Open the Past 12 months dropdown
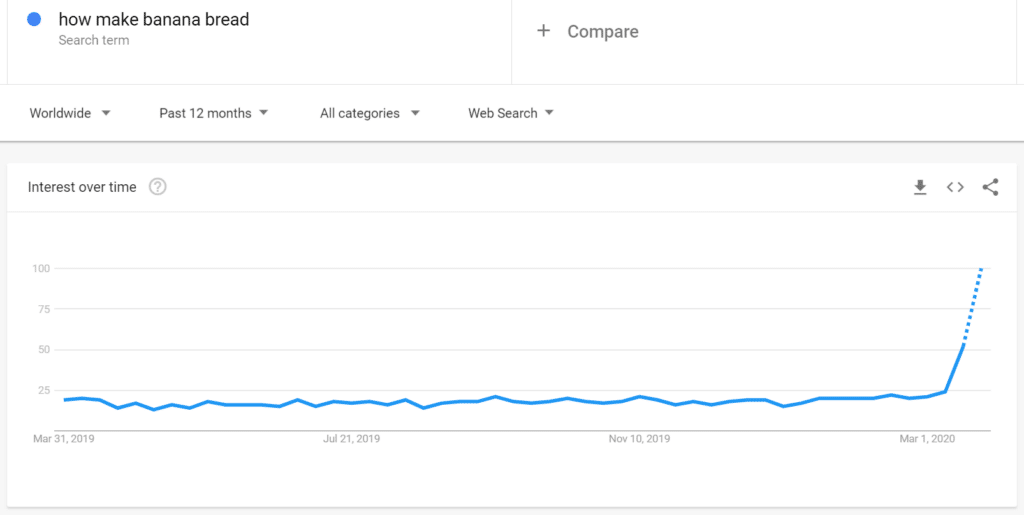 pyautogui.click(x=214, y=113)
